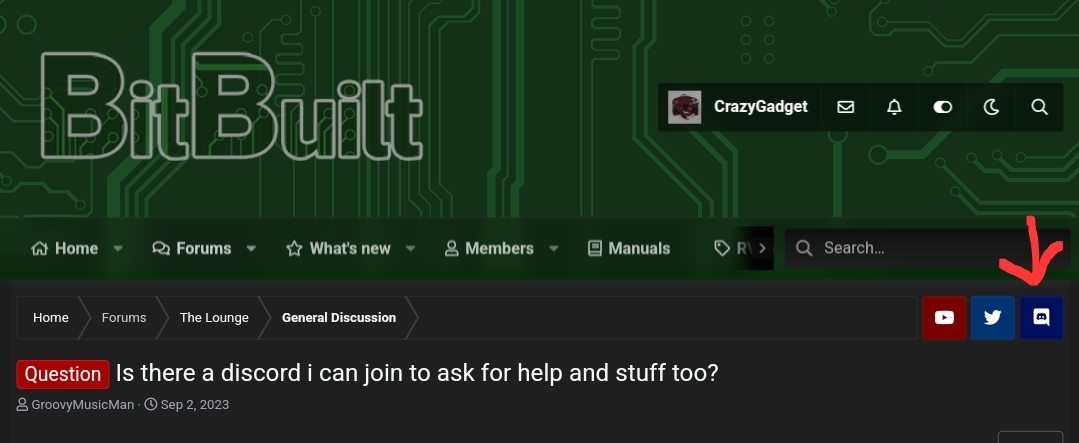Click the magnifier icon beside the moon

(x=1039, y=107)
